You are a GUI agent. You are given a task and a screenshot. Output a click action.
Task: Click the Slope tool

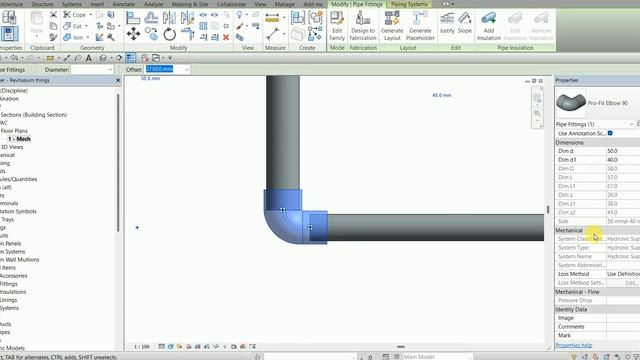(464, 23)
